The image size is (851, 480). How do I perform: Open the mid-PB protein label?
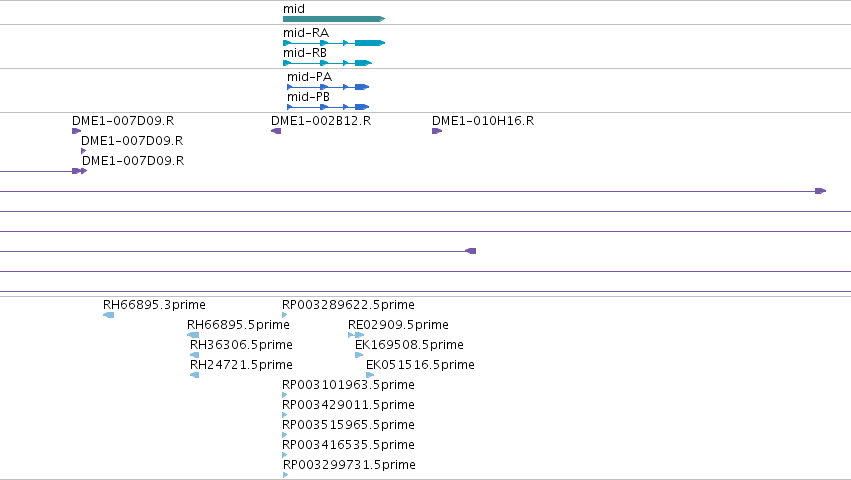pos(308,97)
